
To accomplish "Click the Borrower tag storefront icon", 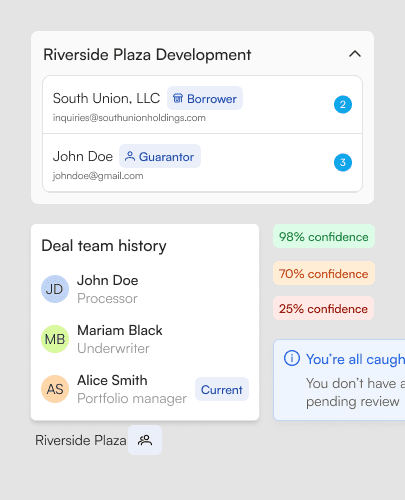I will (x=178, y=98).
